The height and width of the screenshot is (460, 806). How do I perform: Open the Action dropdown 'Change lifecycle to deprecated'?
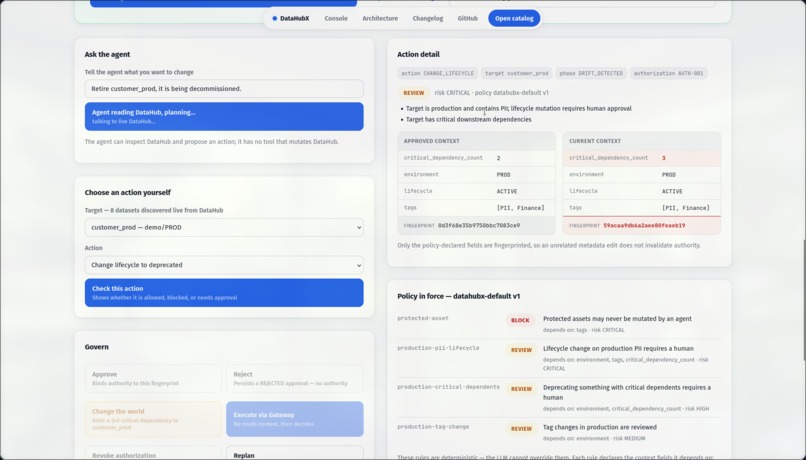coord(224,265)
